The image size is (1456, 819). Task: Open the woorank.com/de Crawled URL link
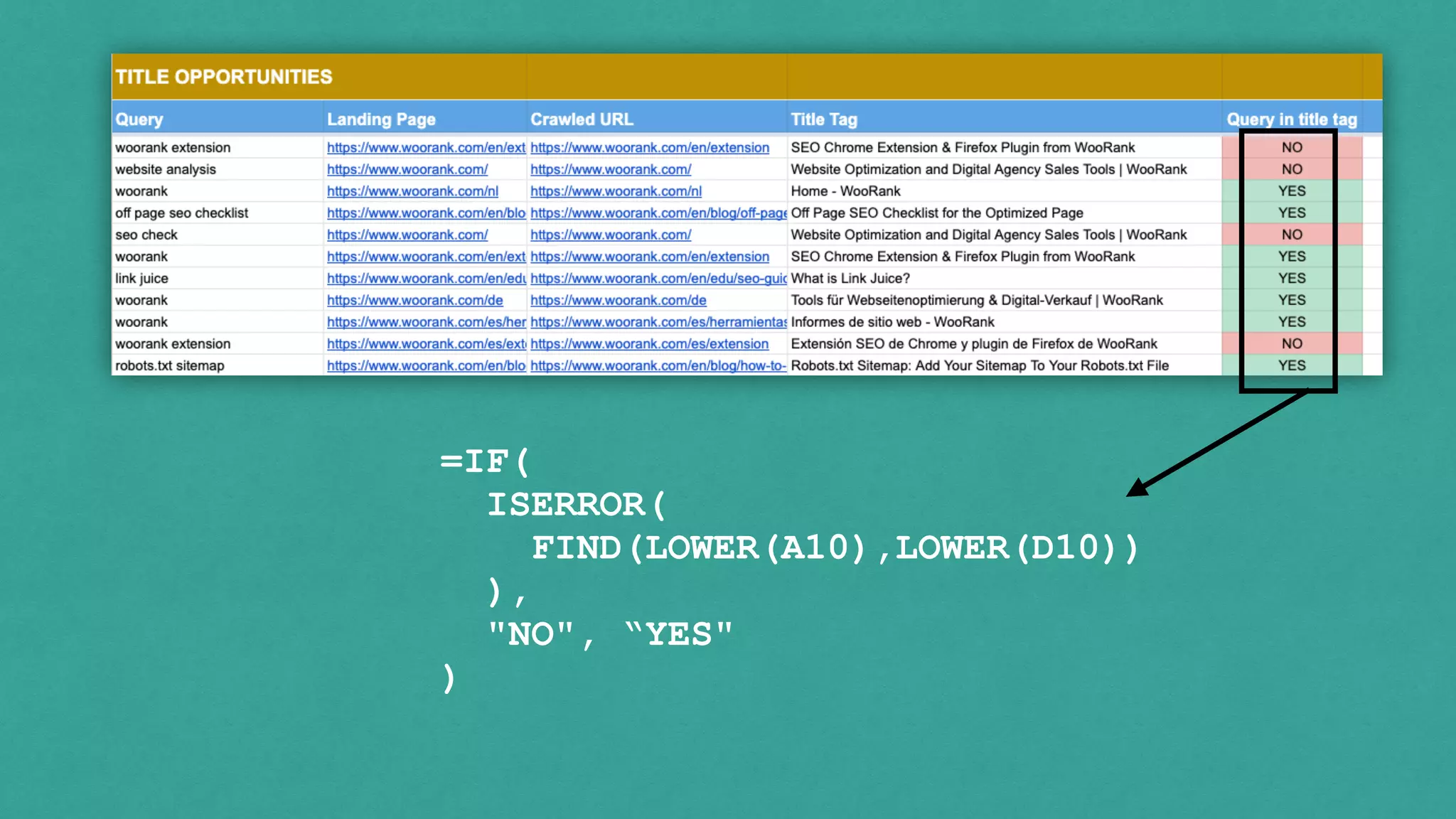[619, 300]
